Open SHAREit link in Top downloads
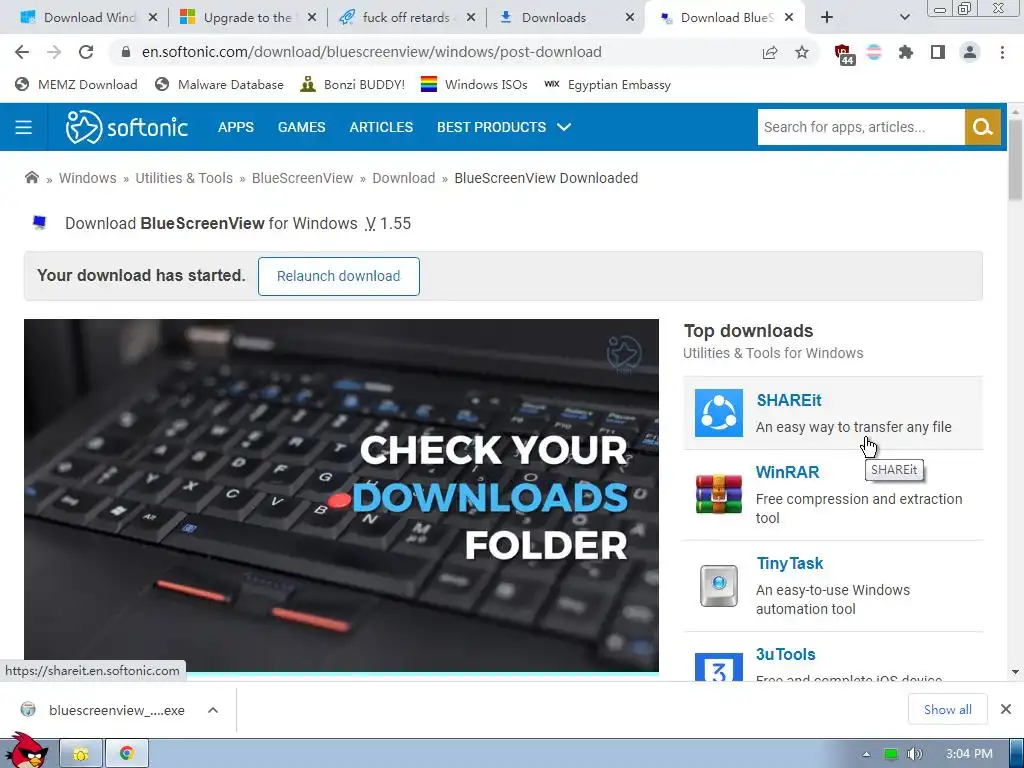Screen dimensions: 1024x768 pos(788,400)
